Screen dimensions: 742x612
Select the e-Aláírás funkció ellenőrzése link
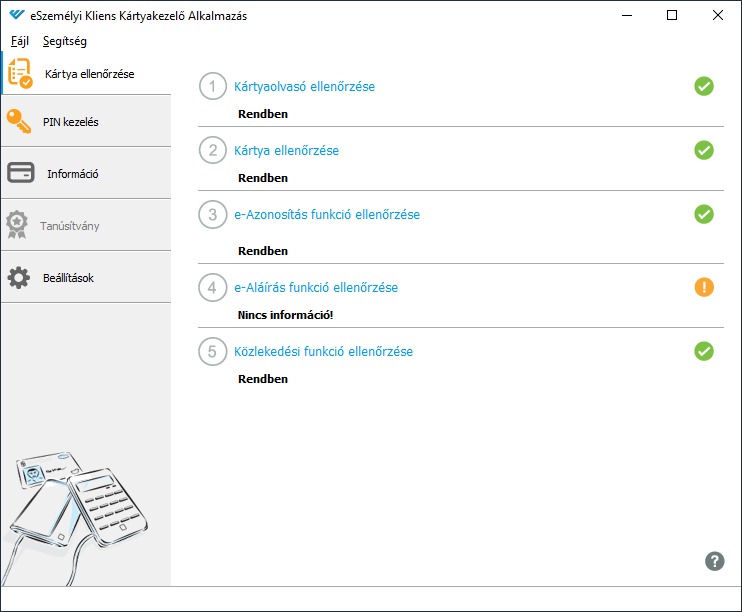(316, 287)
